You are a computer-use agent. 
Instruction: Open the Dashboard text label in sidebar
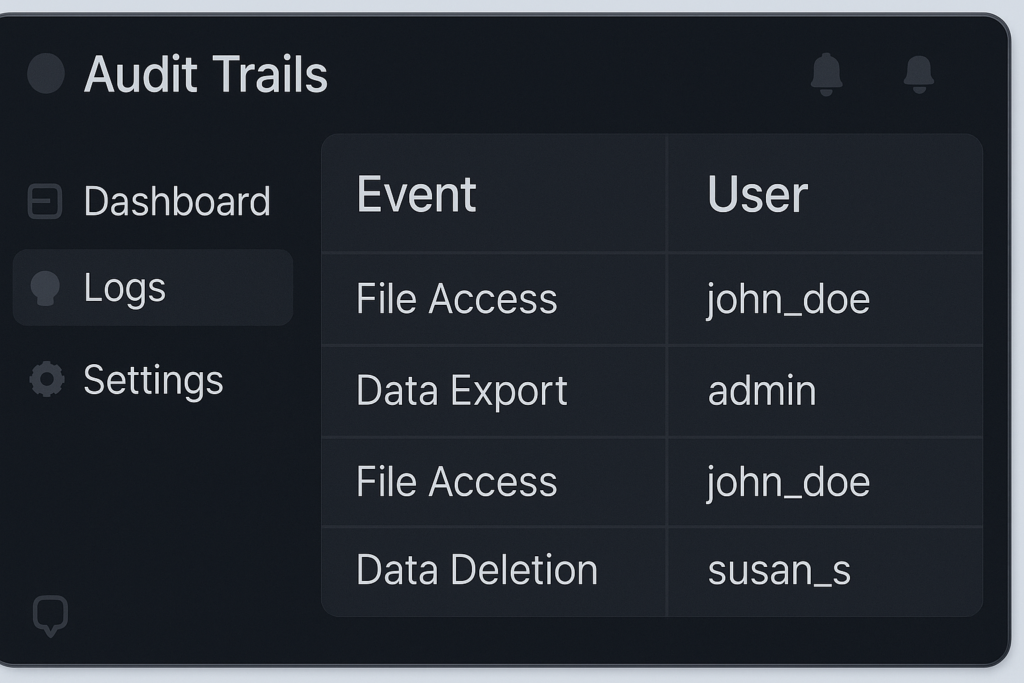click(x=177, y=202)
